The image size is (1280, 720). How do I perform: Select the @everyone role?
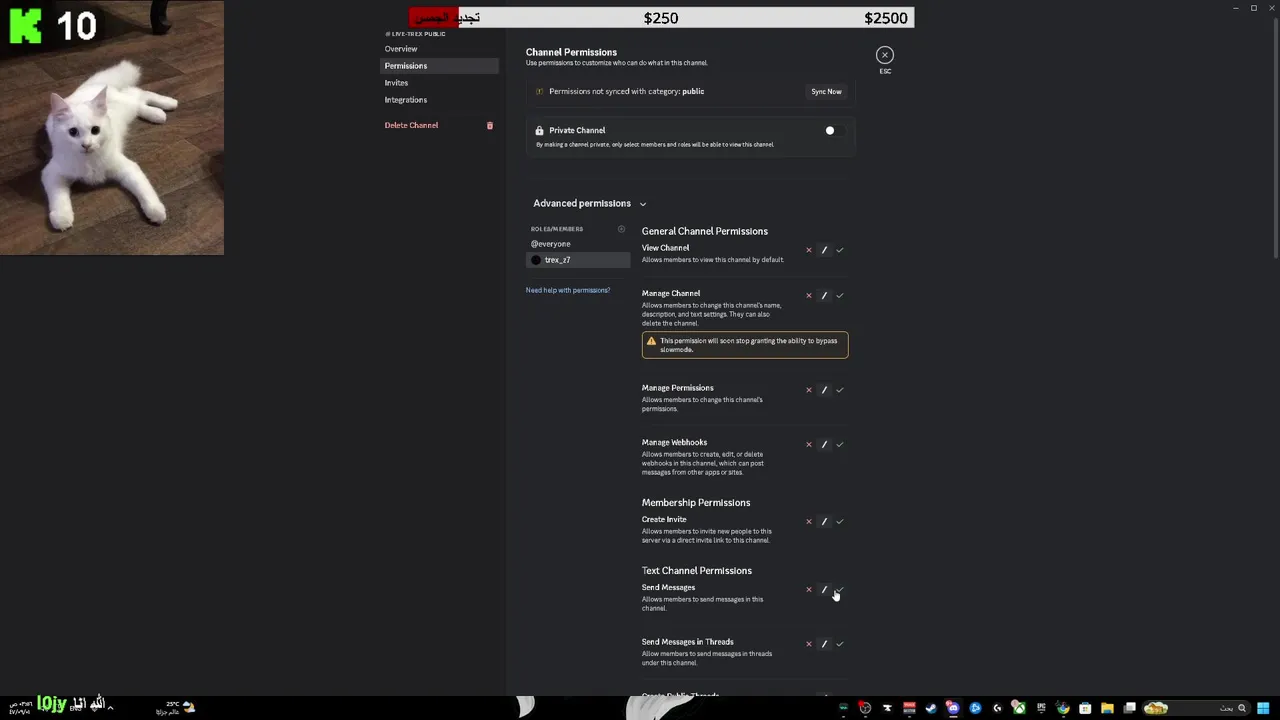(x=579, y=244)
